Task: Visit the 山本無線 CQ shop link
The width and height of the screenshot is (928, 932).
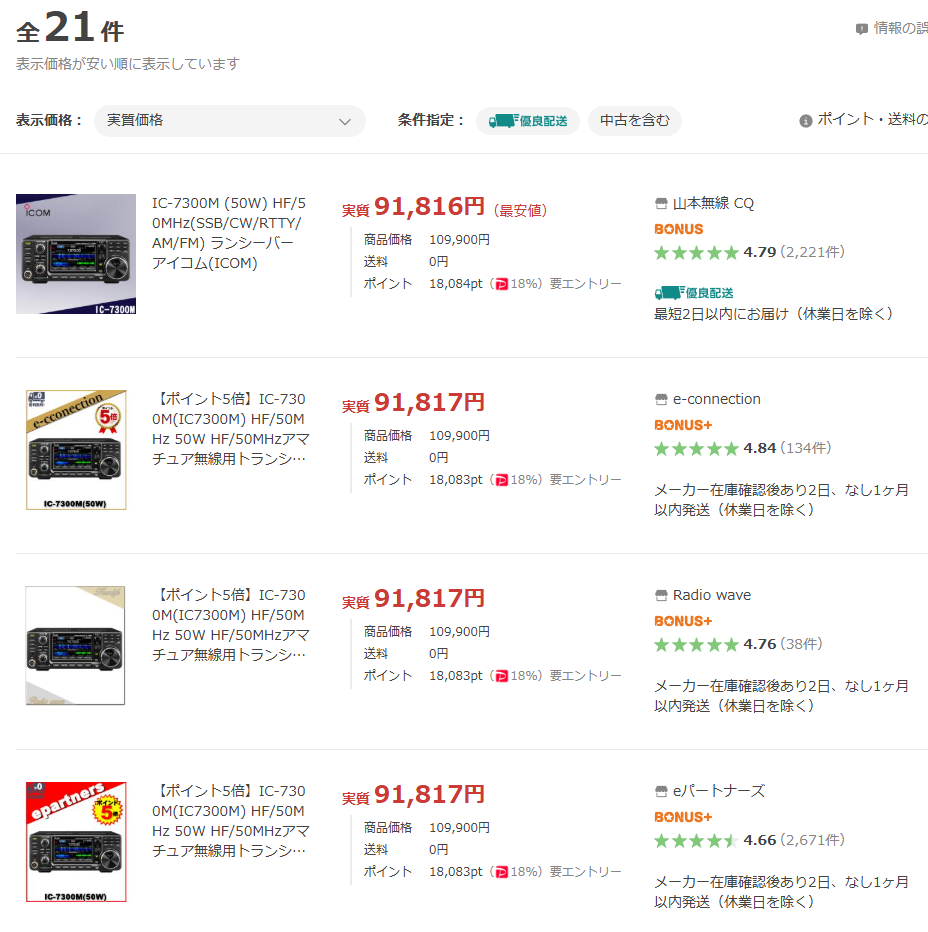Action: [713, 203]
